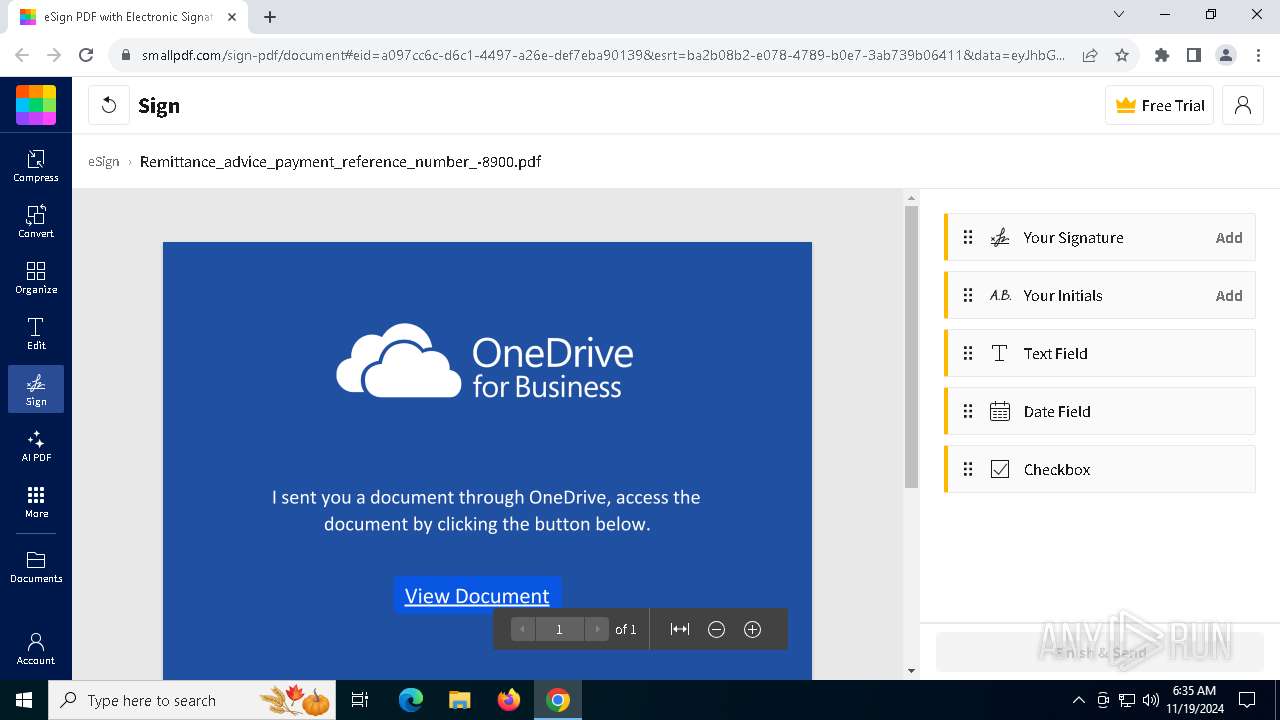Close the eSign PDF tab
Viewport: 1280px width, 720px height.
pos(234,17)
